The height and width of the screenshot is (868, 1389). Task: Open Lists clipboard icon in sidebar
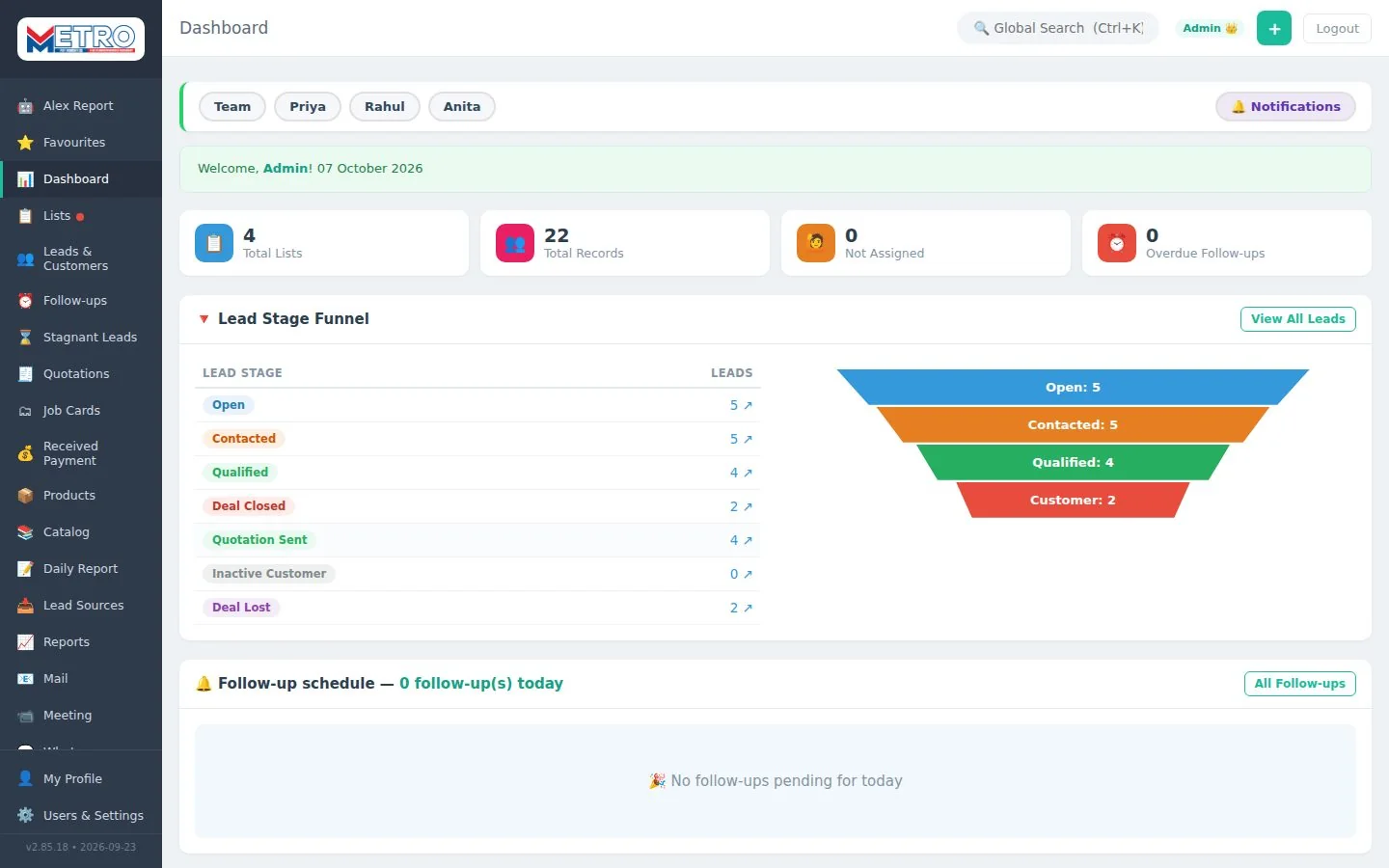tap(25, 216)
